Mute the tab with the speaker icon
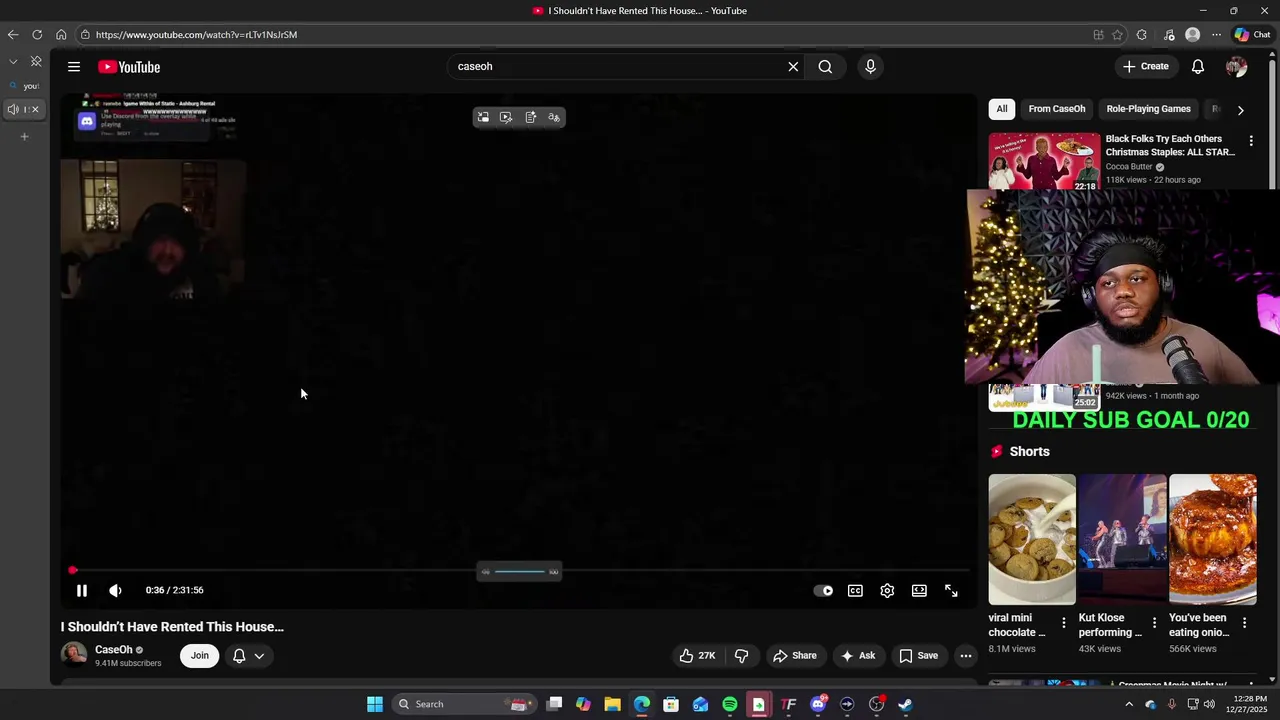 (13, 109)
